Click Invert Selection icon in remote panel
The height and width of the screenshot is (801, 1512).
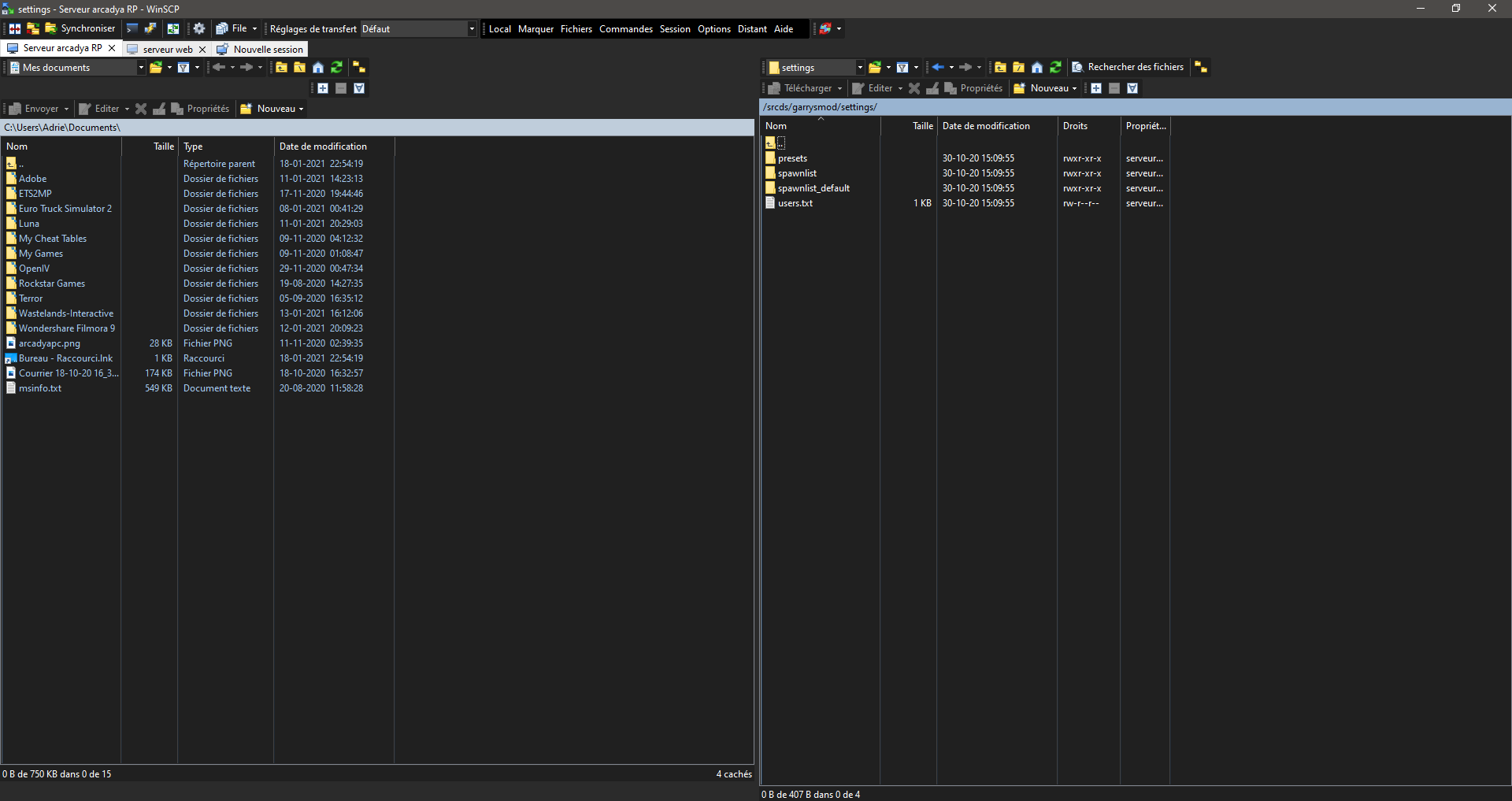click(1132, 88)
